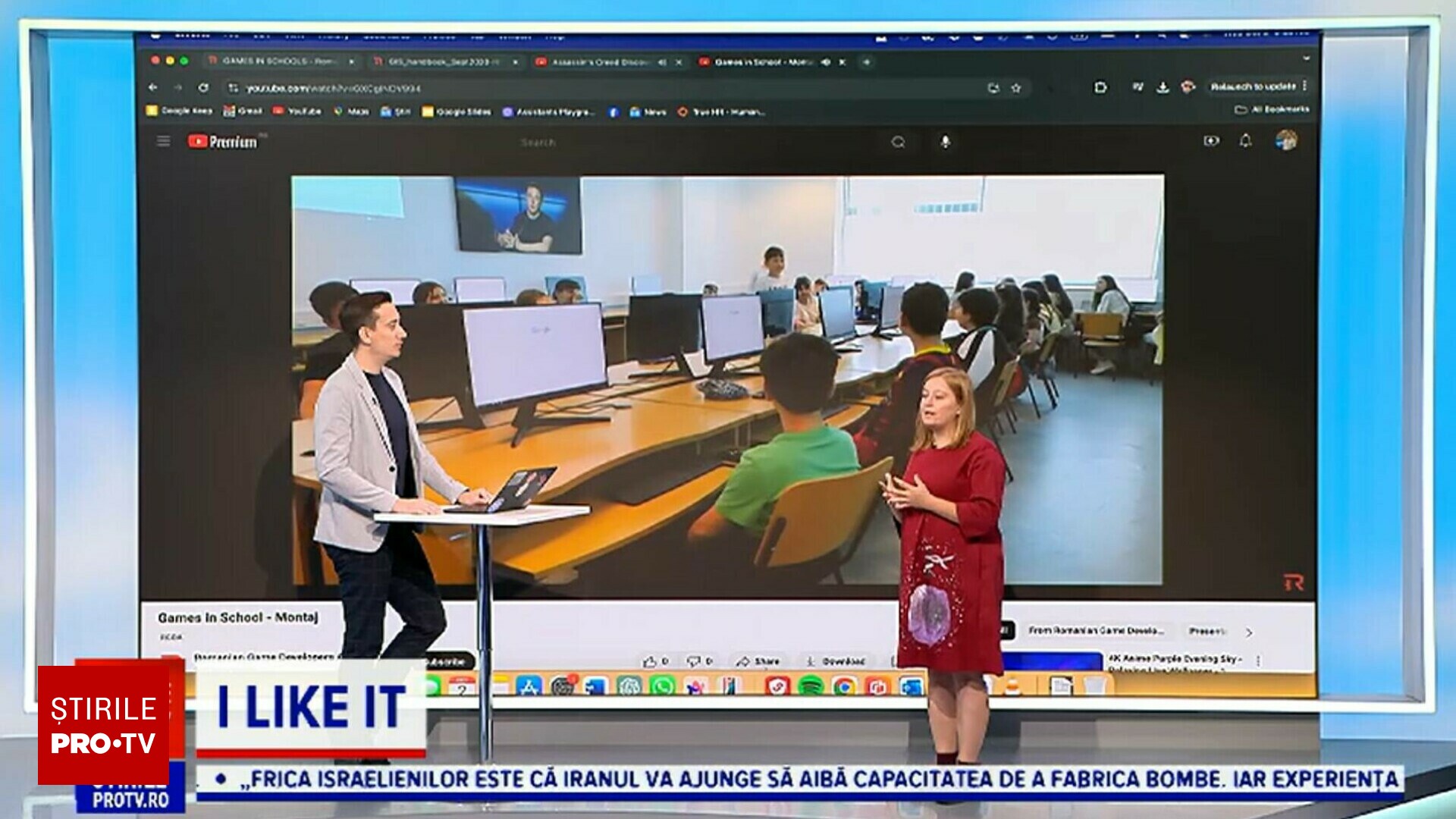Switch to the Assassin's Creed Discovery tab
The height and width of the screenshot is (819, 1456).
[x=599, y=62]
